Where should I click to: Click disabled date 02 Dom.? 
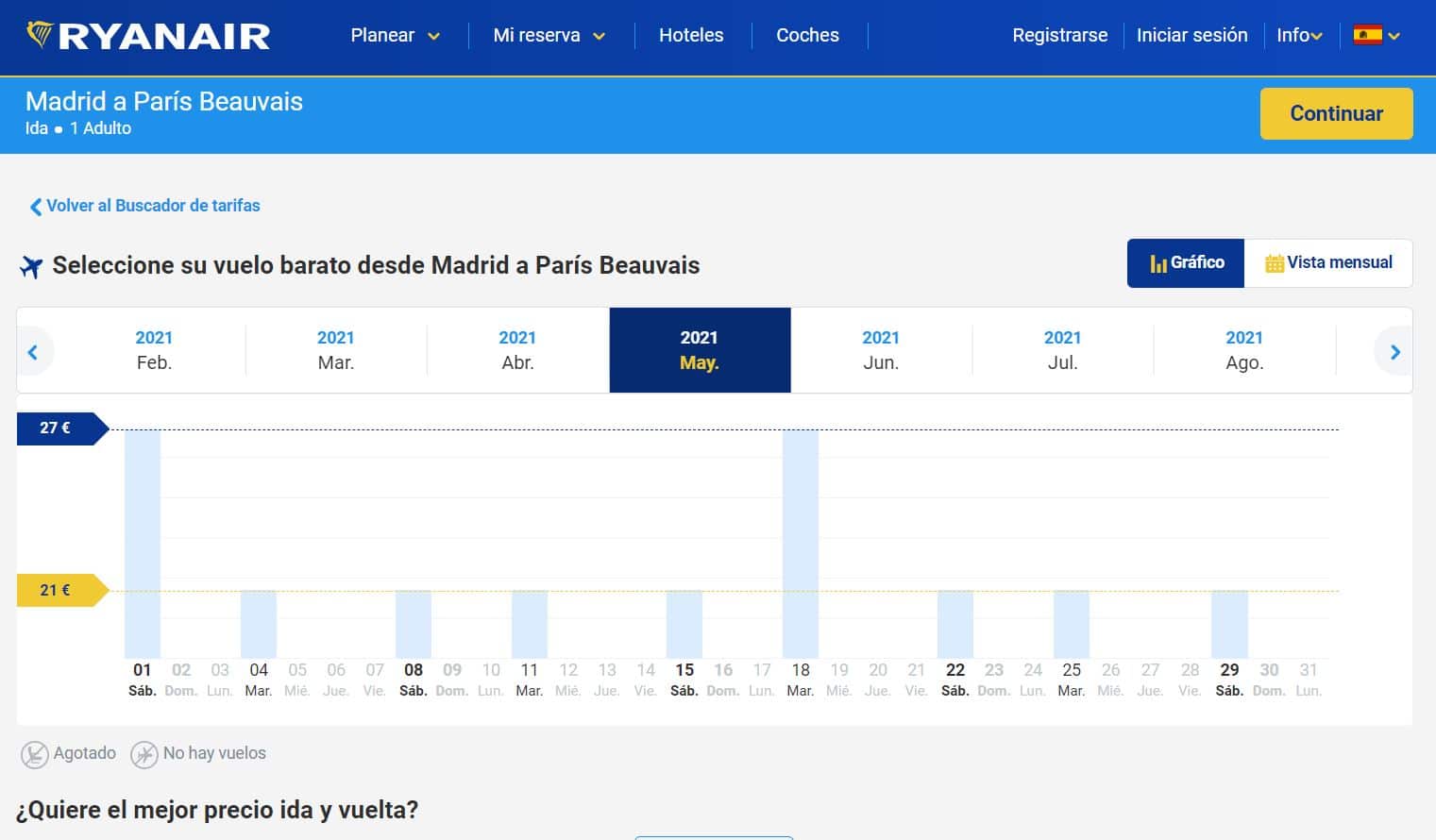pos(181,680)
